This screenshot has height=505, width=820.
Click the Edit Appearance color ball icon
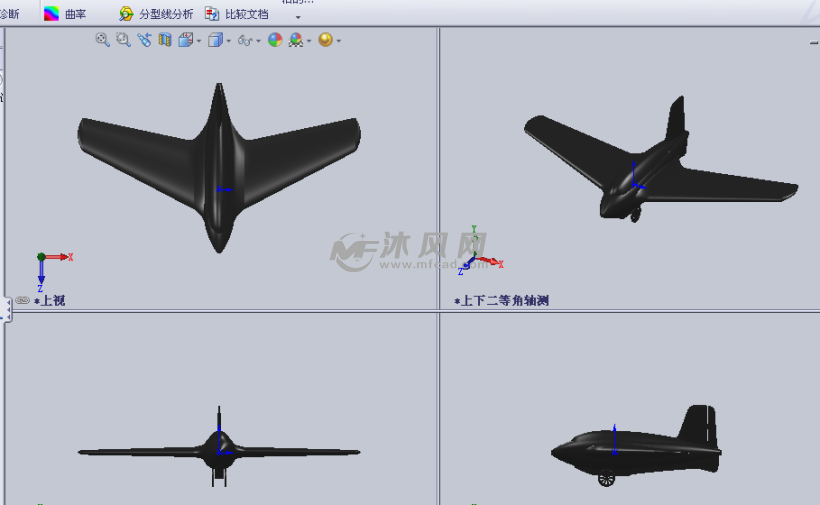[275, 40]
